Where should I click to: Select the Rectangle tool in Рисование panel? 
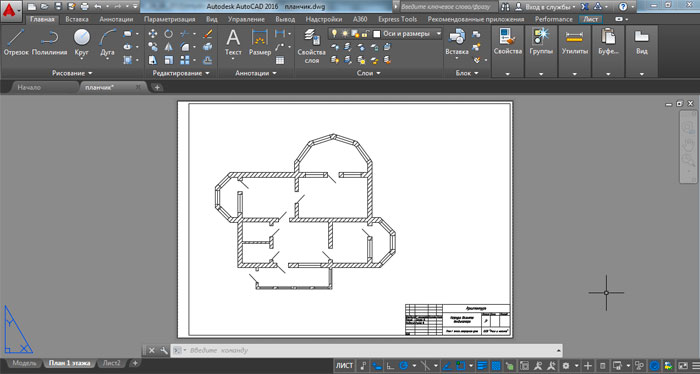click(x=128, y=33)
